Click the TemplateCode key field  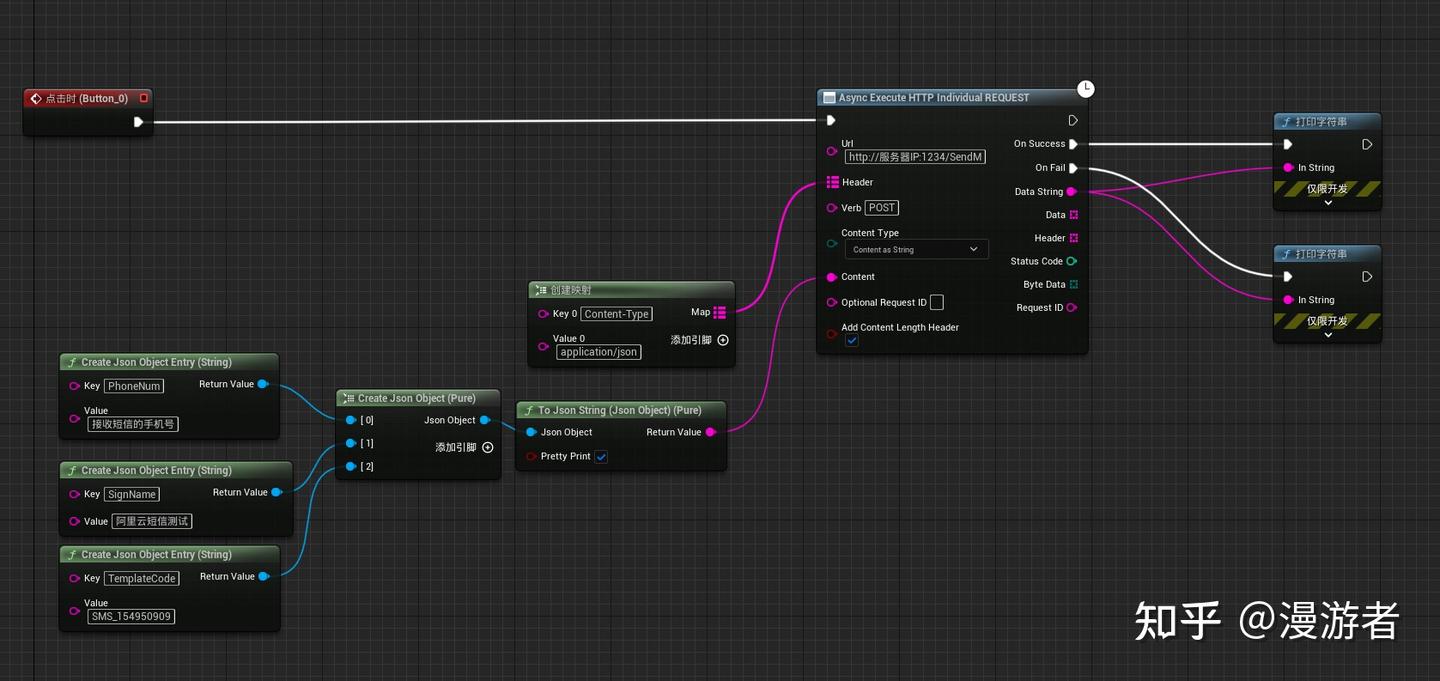click(142, 578)
